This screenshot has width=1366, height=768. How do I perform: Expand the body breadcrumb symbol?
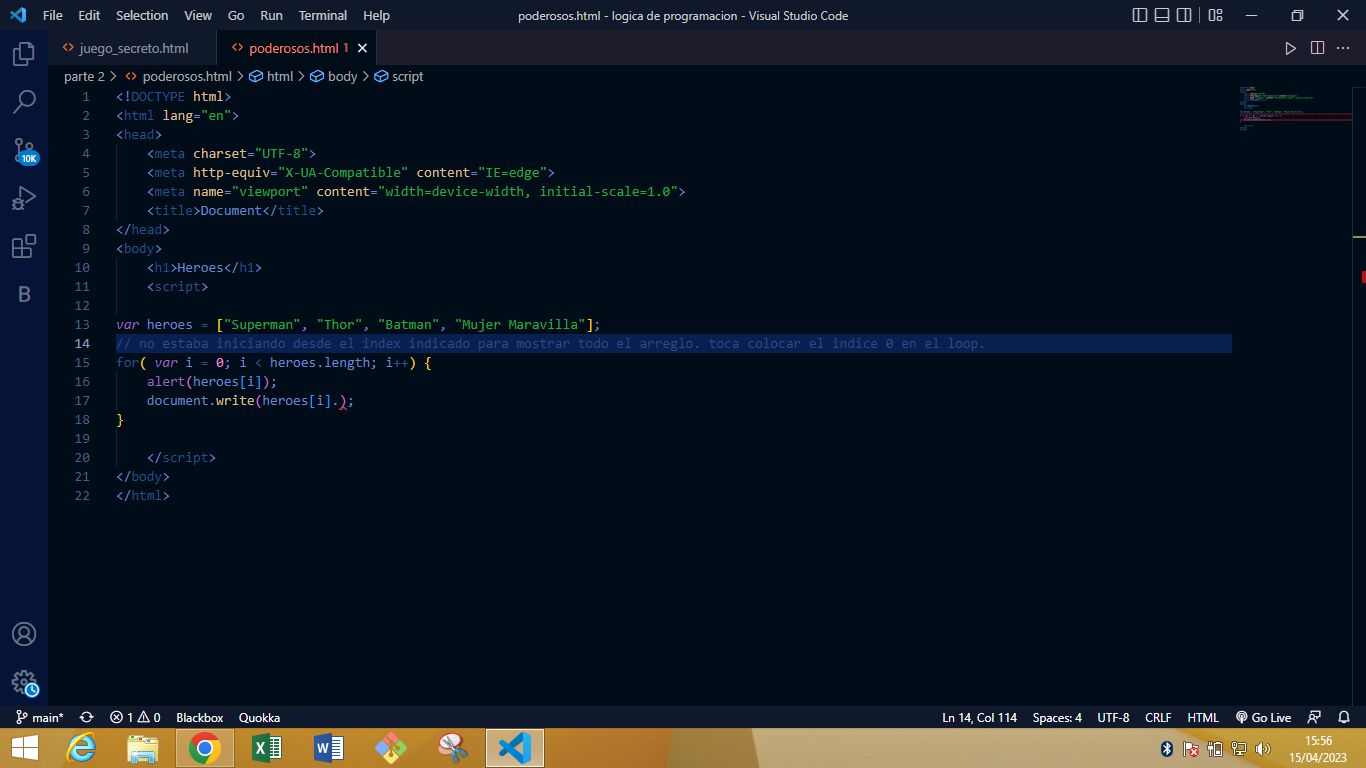(333, 76)
